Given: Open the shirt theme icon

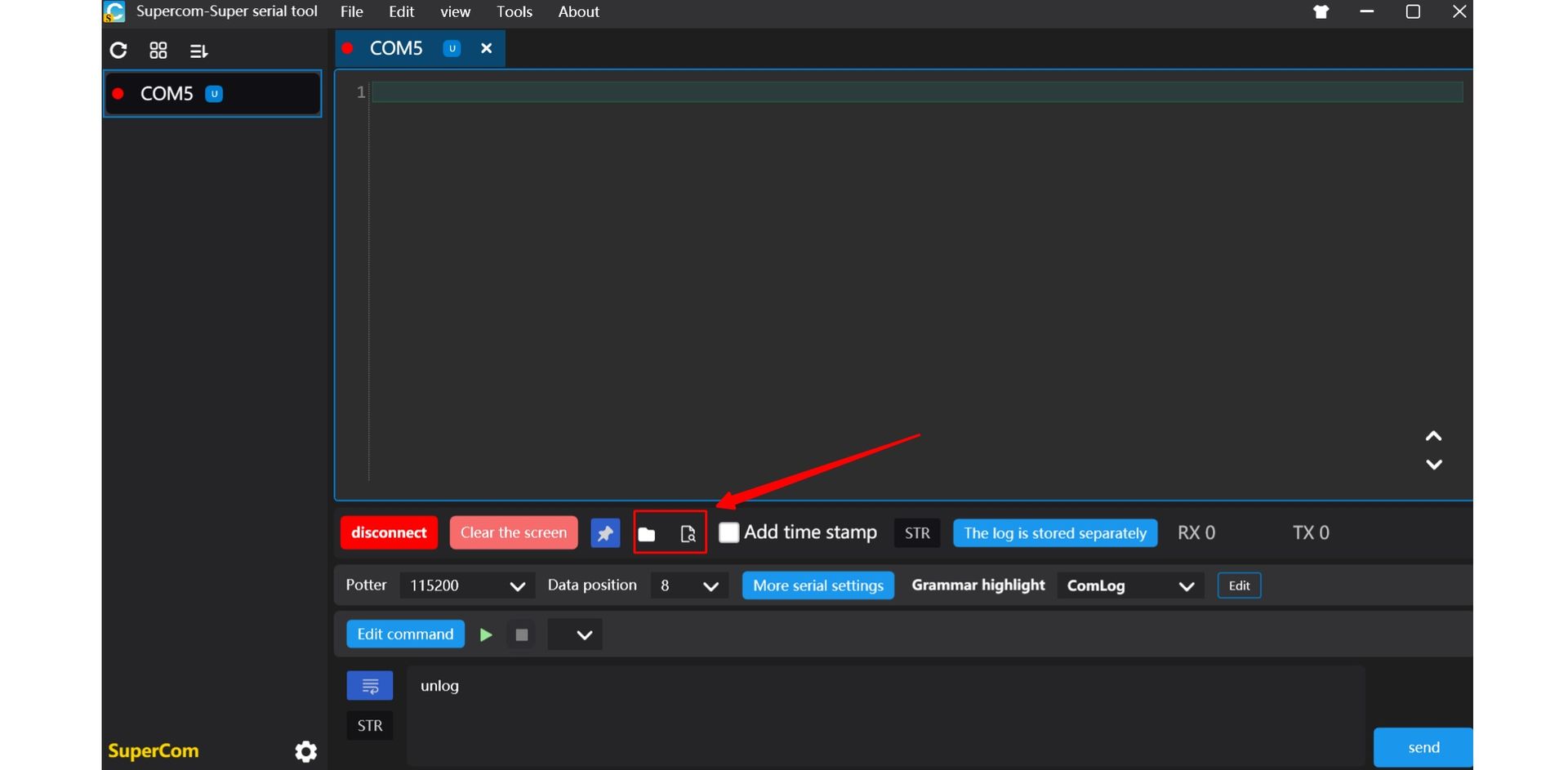Looking at the screenshot, I should [1321, 12].
